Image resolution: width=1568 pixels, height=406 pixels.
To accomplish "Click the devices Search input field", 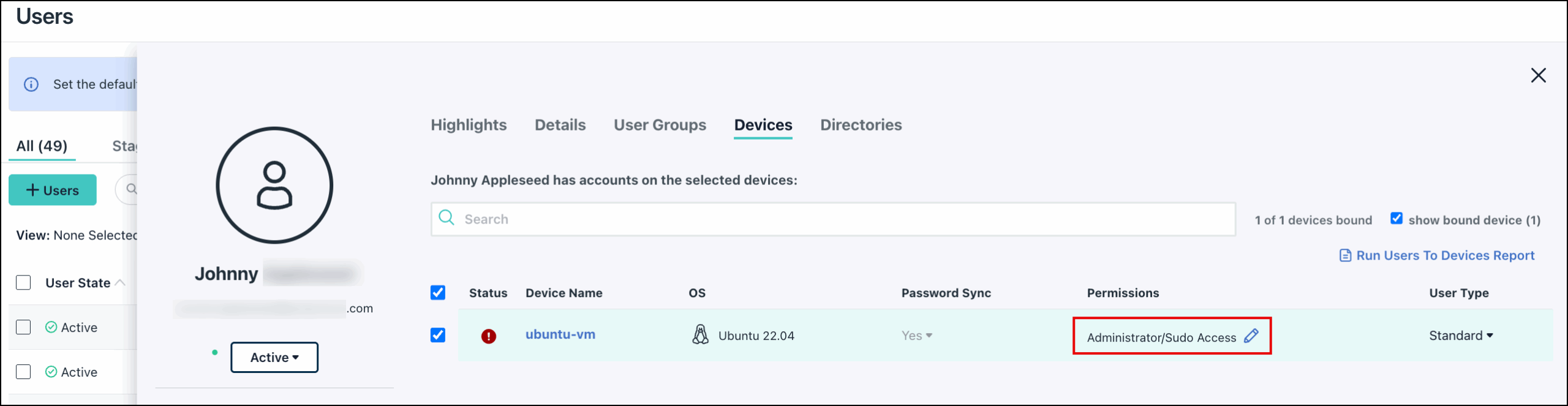I will tap(833, 219).
